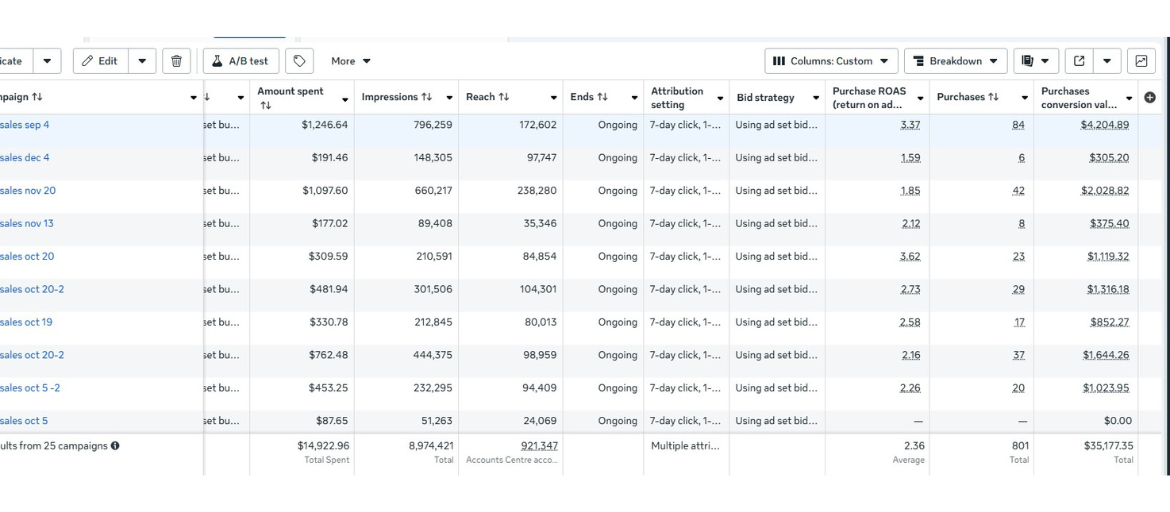Click the tag label icon
This screenshot has height=512, width=1170.
coord(299,61)
